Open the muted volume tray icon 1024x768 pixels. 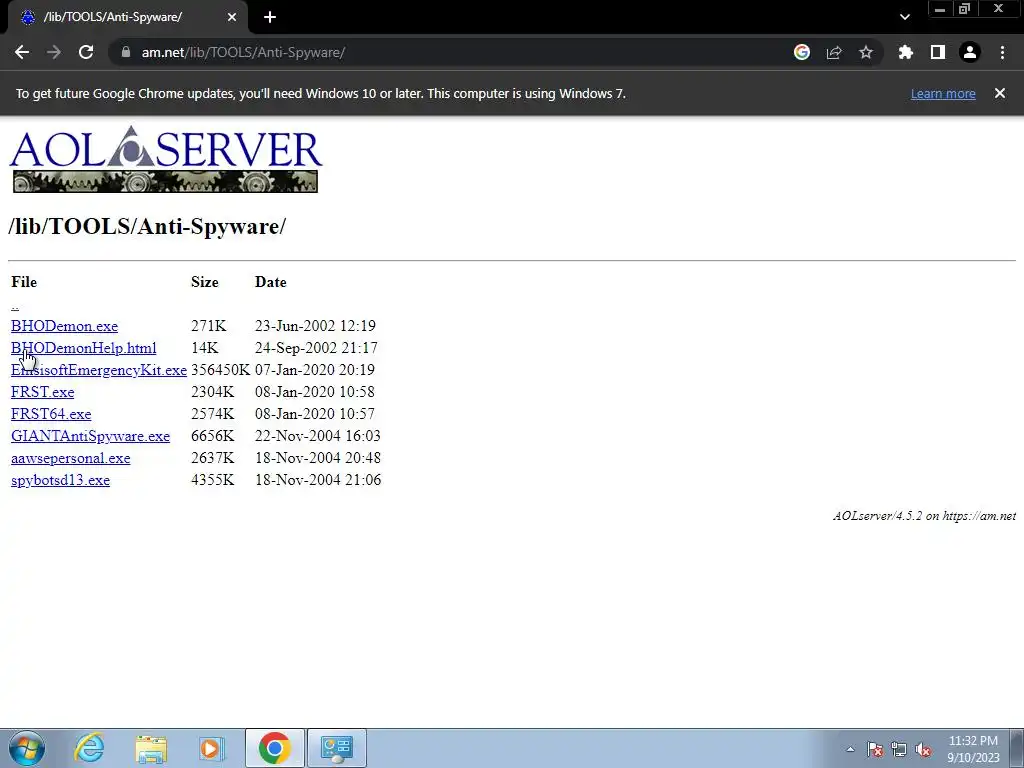tap(923, 749)
